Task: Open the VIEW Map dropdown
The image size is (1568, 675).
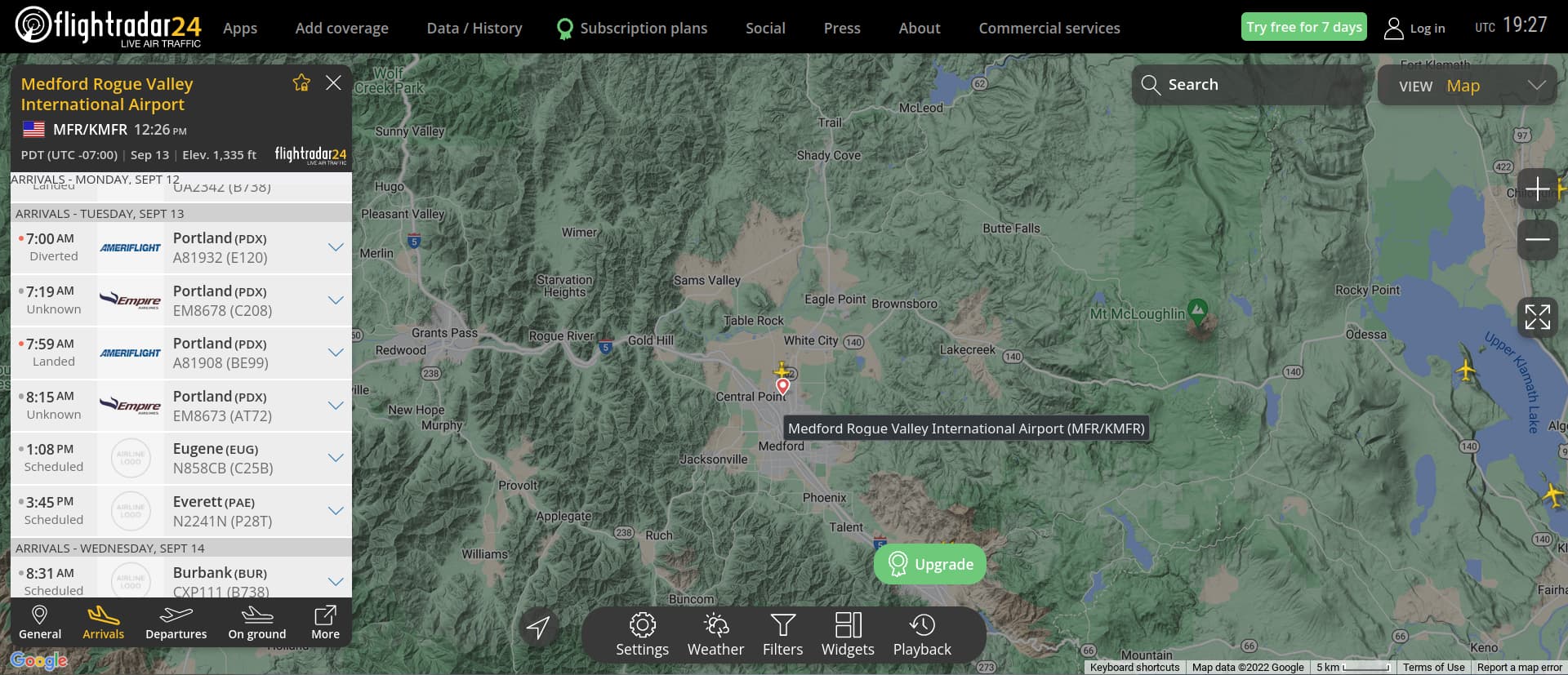Action: (1468, 86)
